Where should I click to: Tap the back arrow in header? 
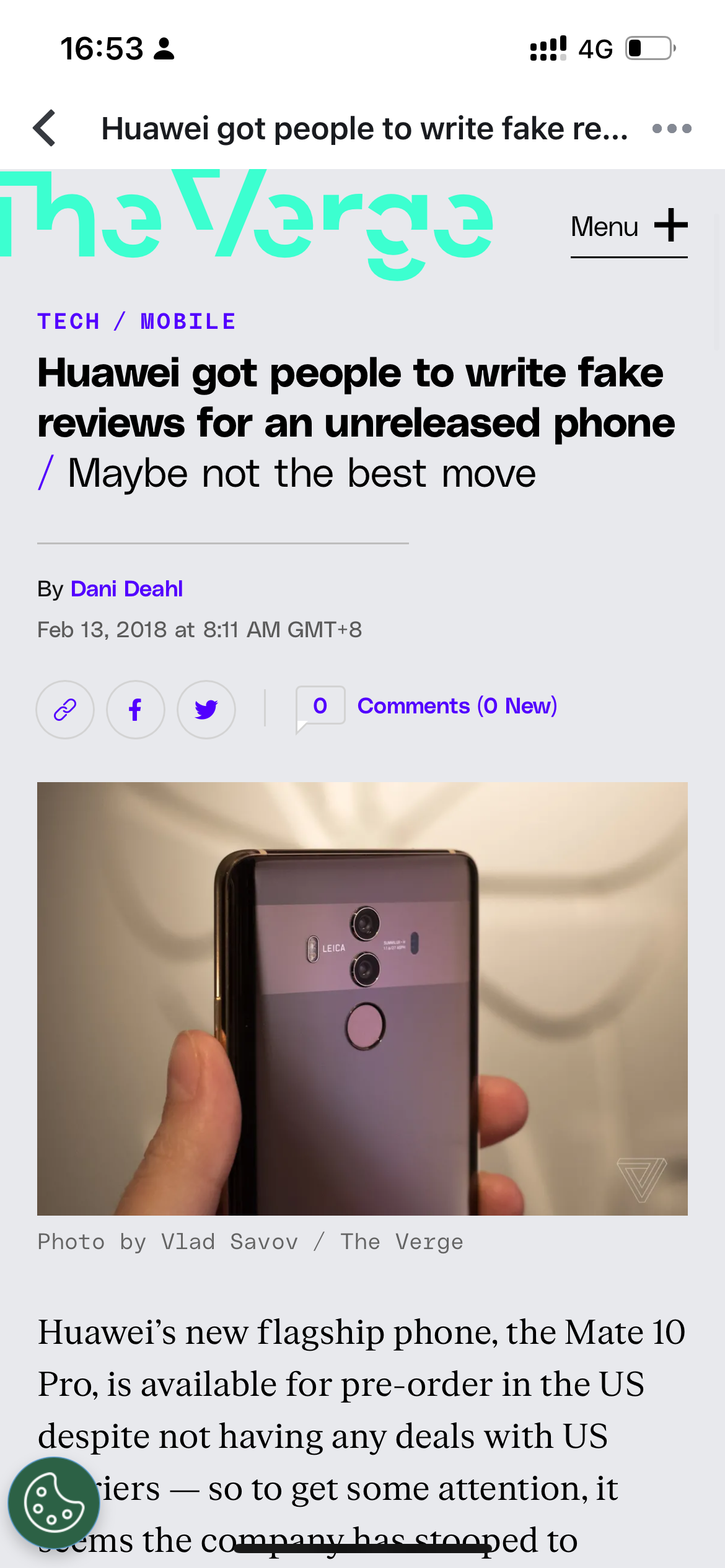click(x=45, y=128)
